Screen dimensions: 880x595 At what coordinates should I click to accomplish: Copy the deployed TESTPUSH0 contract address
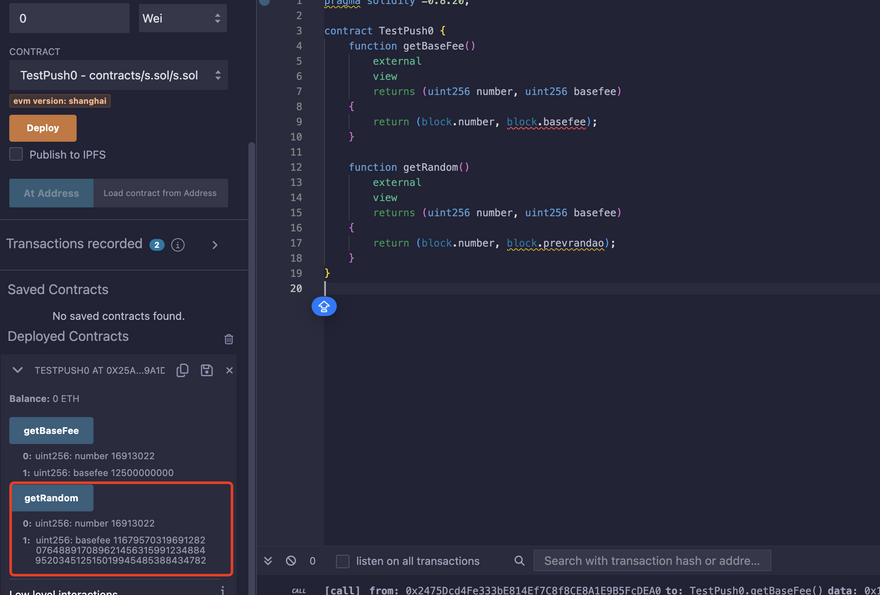pyautogui.click(x=182, y=370)
